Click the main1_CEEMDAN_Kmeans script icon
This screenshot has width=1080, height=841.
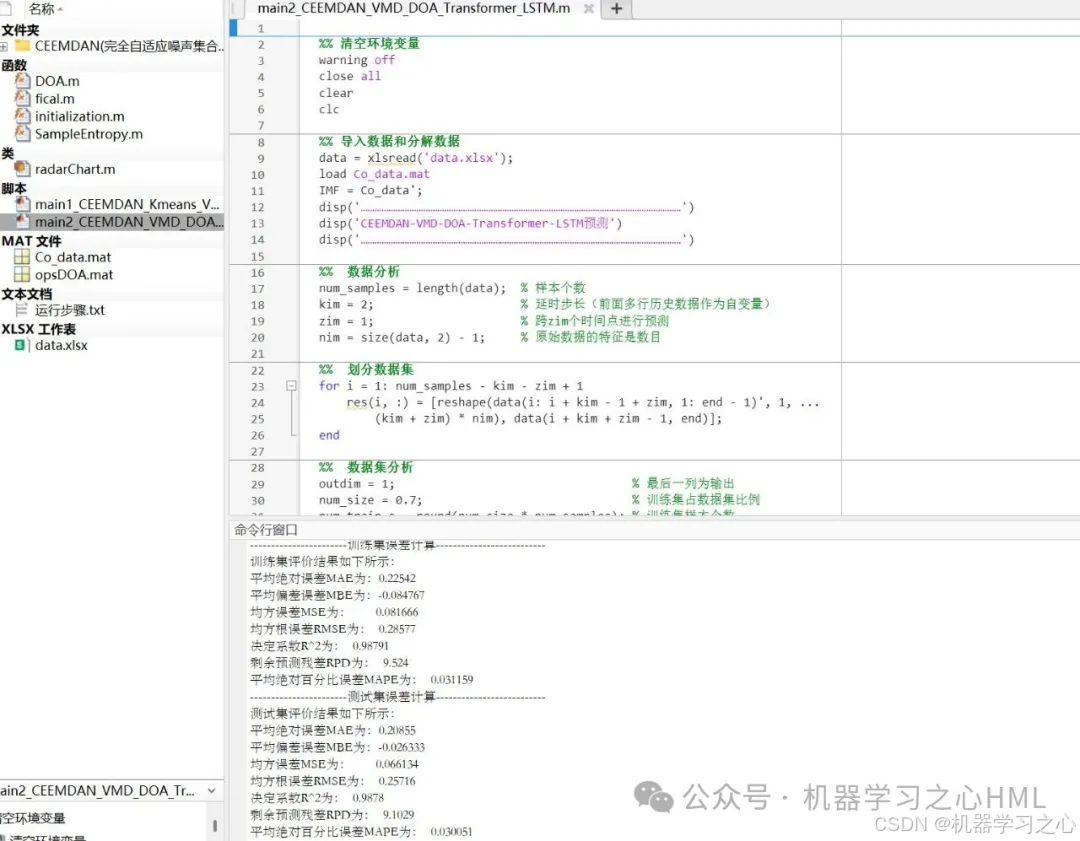(23, 204)
